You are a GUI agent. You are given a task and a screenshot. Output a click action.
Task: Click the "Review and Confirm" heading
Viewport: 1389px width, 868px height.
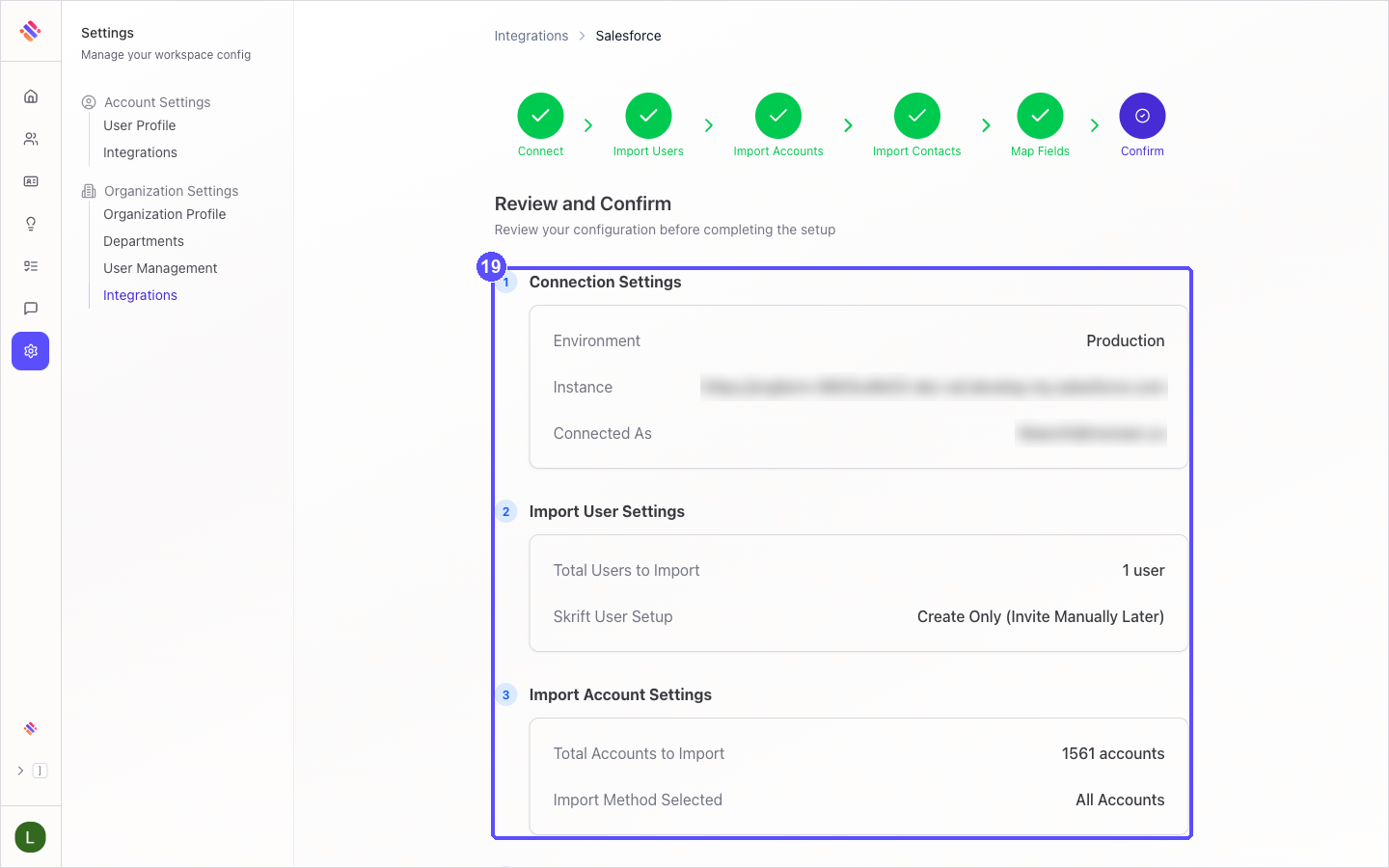tap(583, 203)
